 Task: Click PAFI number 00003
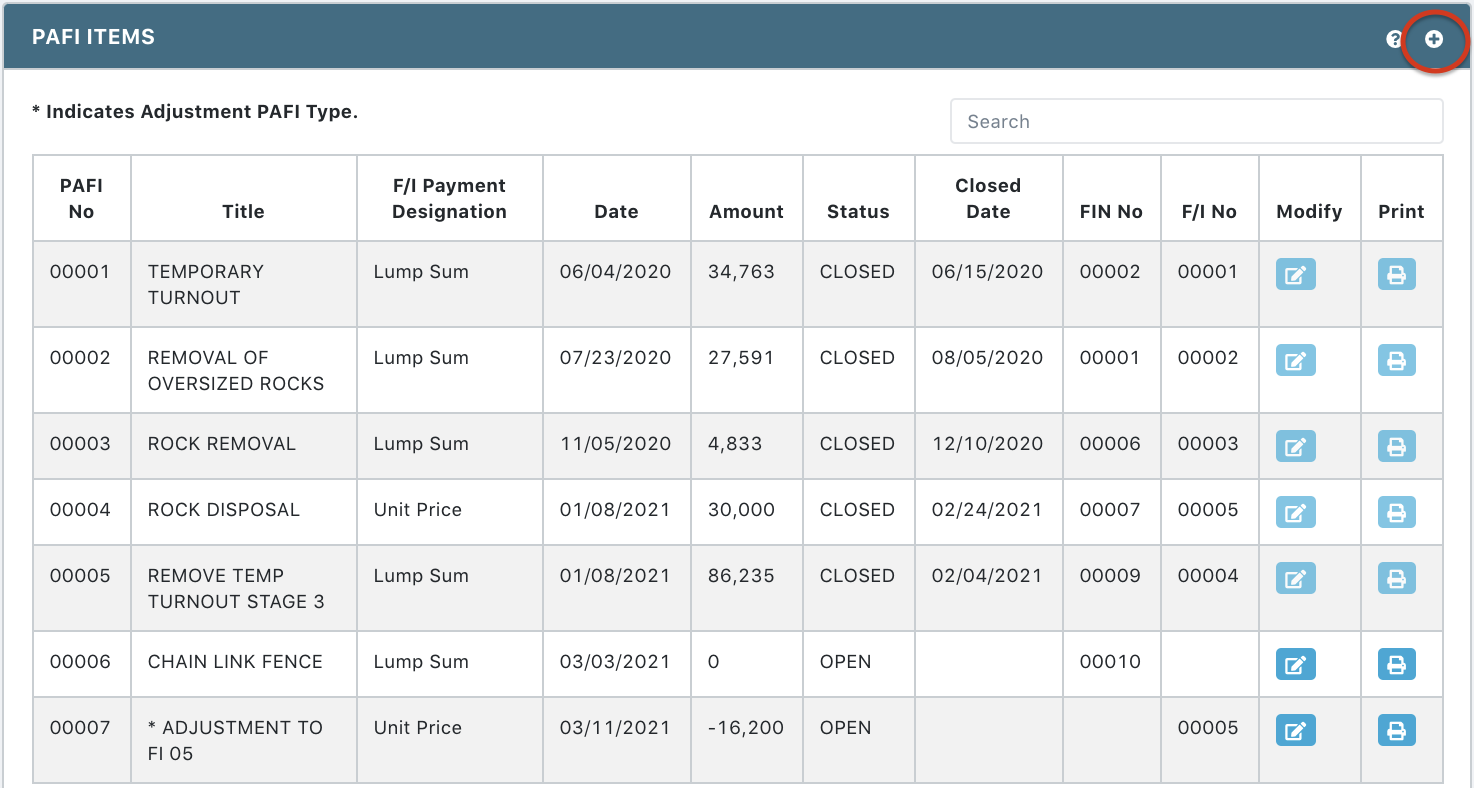[x=80, y=443]
